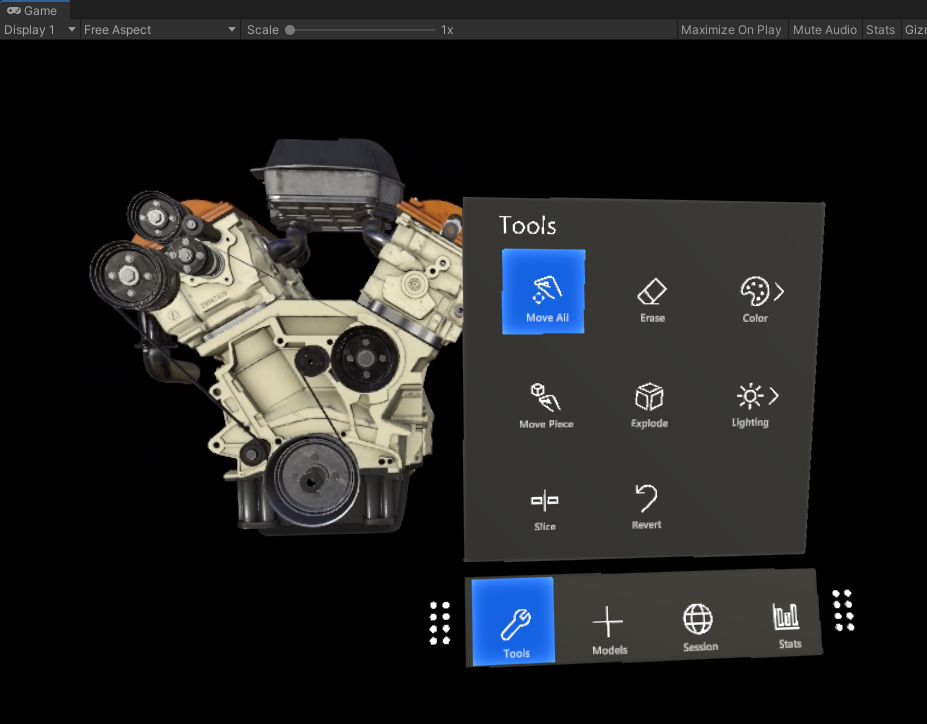Enable Mute Audio
This screenshot has width=927, height=724.
coord(824,29)
